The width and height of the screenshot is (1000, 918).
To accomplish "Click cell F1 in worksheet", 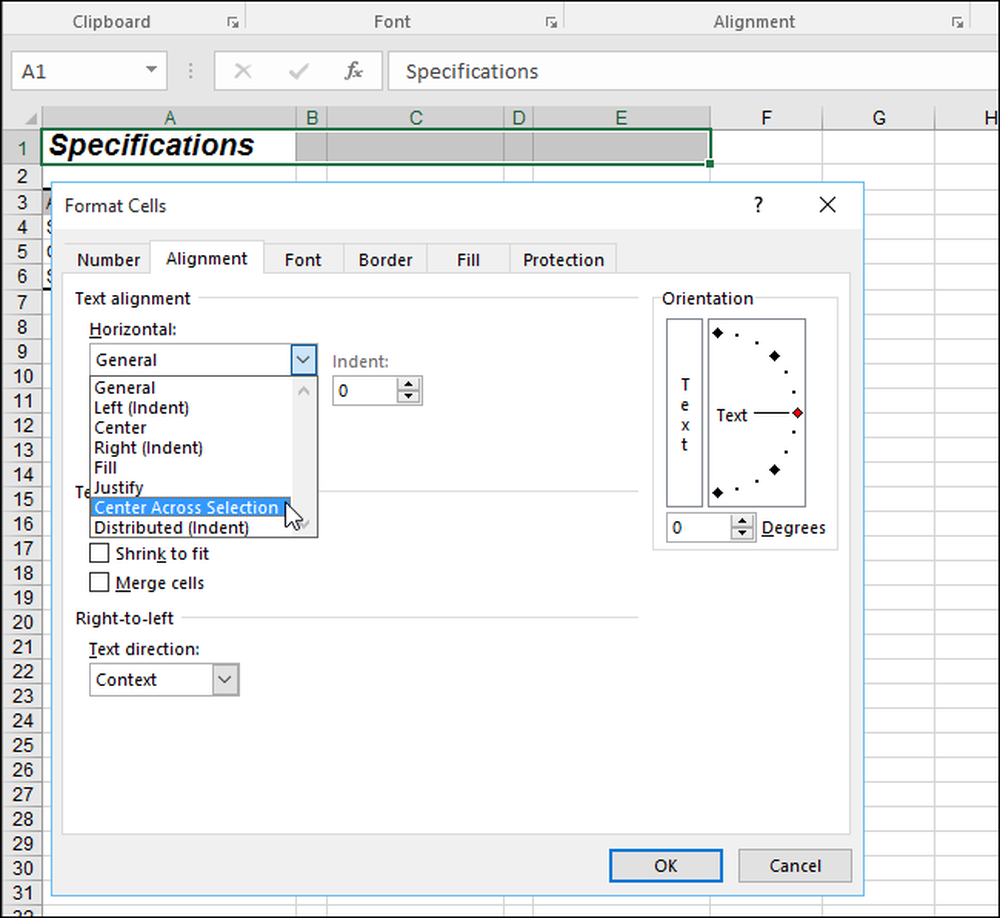I will (x=766, y=147).
